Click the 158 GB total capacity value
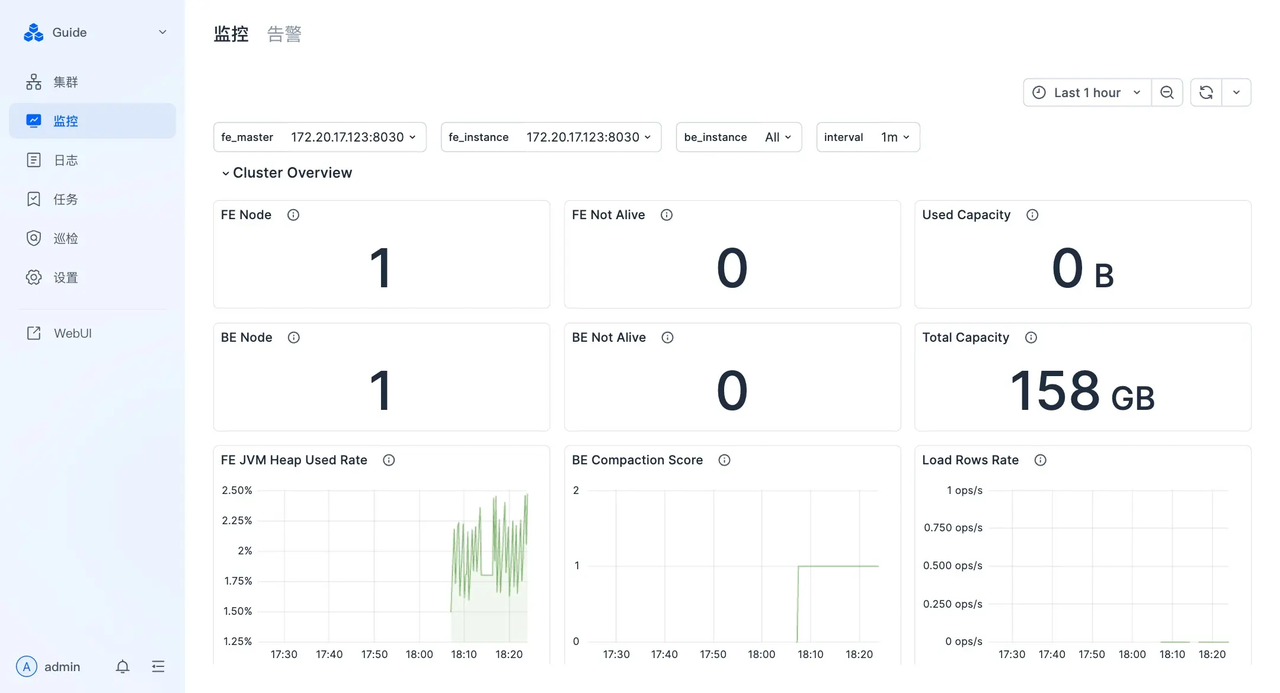Image resolution: width=1280 pixels, height=693 pixels. pyautogui.click(x=1082, y=391)
